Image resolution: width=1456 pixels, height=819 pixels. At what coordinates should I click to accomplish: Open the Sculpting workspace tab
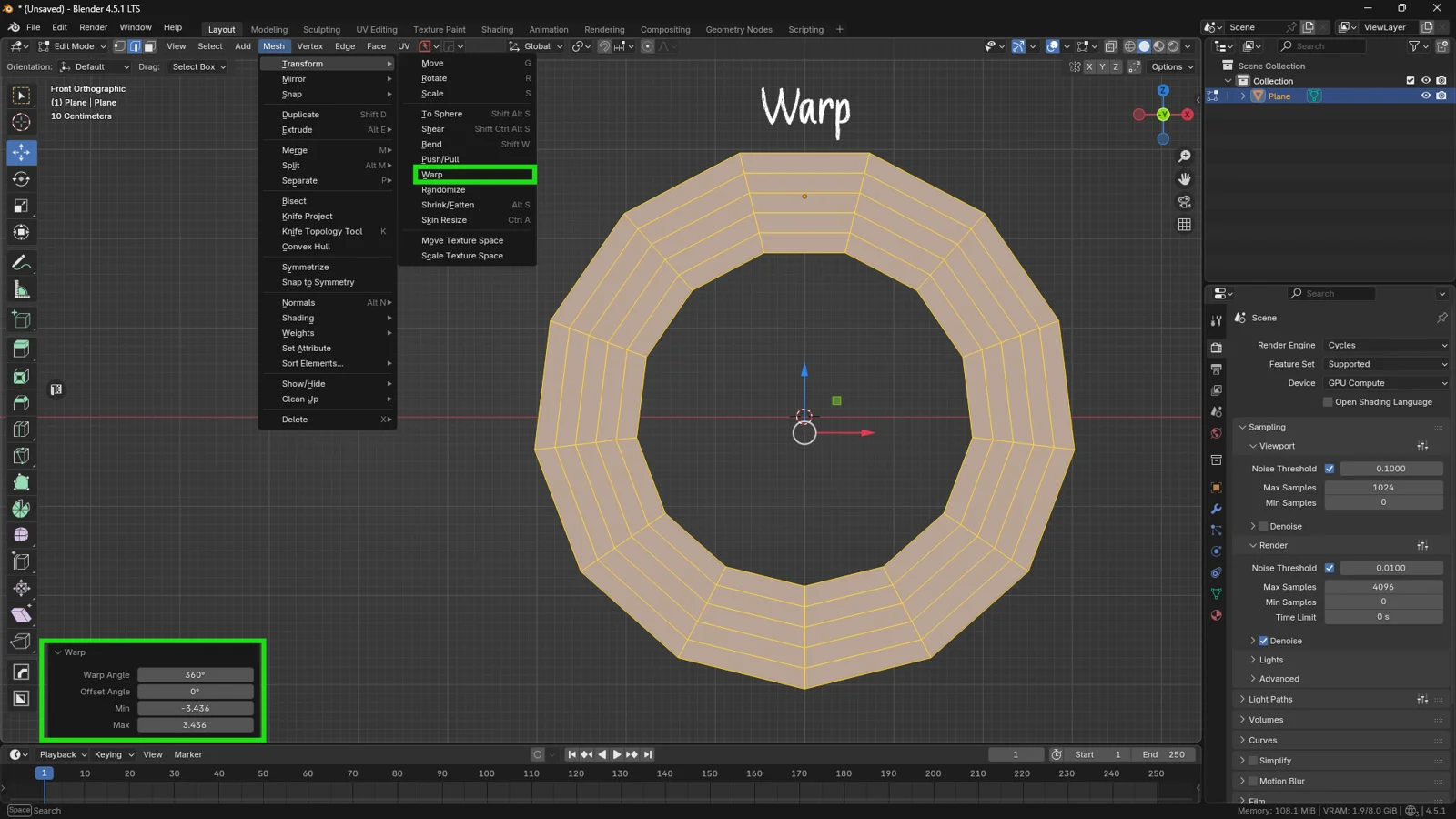pos(321,29)
